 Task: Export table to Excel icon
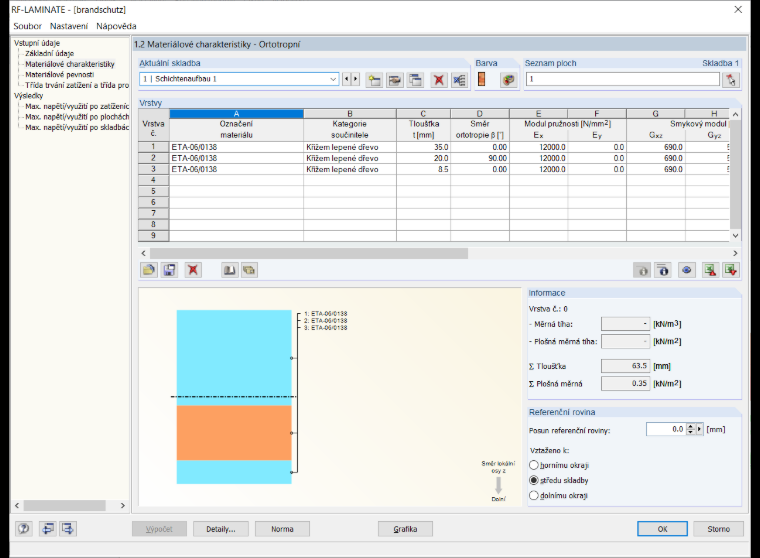[711, 270]
